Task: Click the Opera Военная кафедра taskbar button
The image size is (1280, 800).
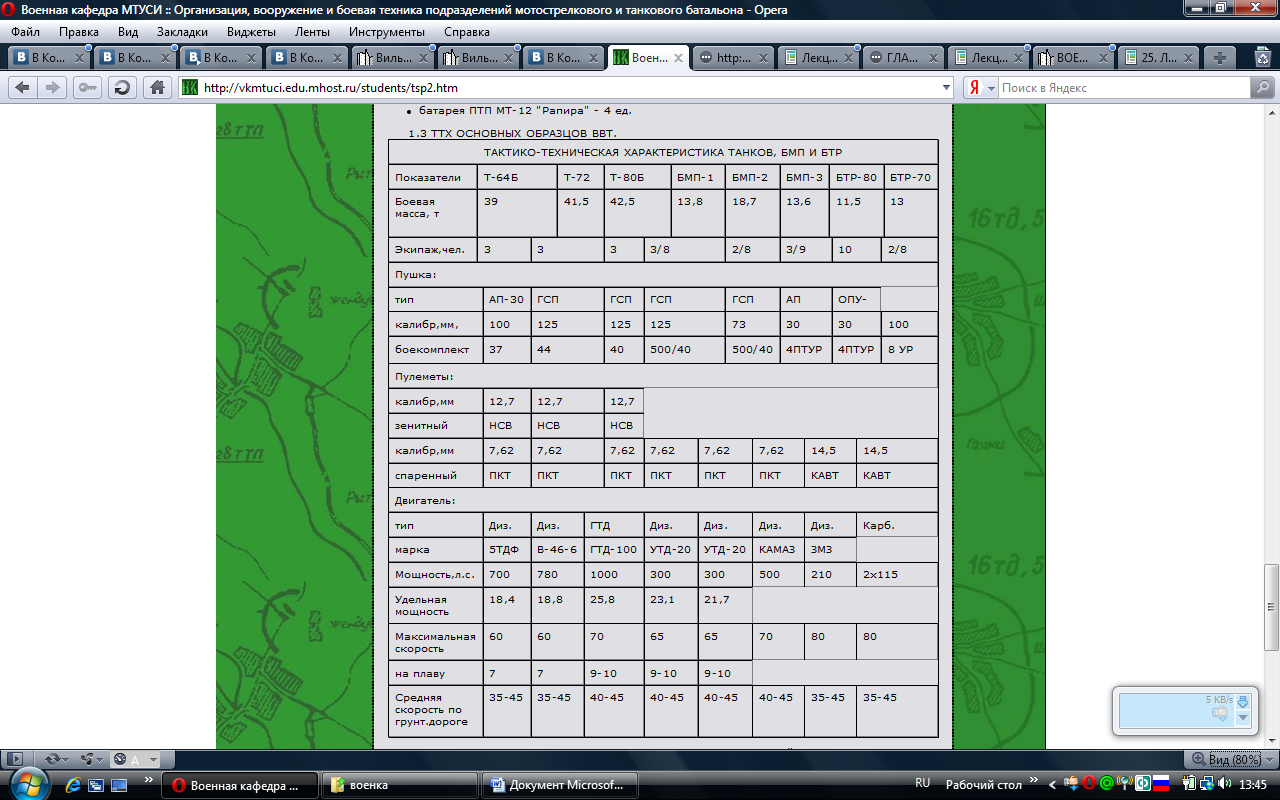Action: [x=240, y=785]
